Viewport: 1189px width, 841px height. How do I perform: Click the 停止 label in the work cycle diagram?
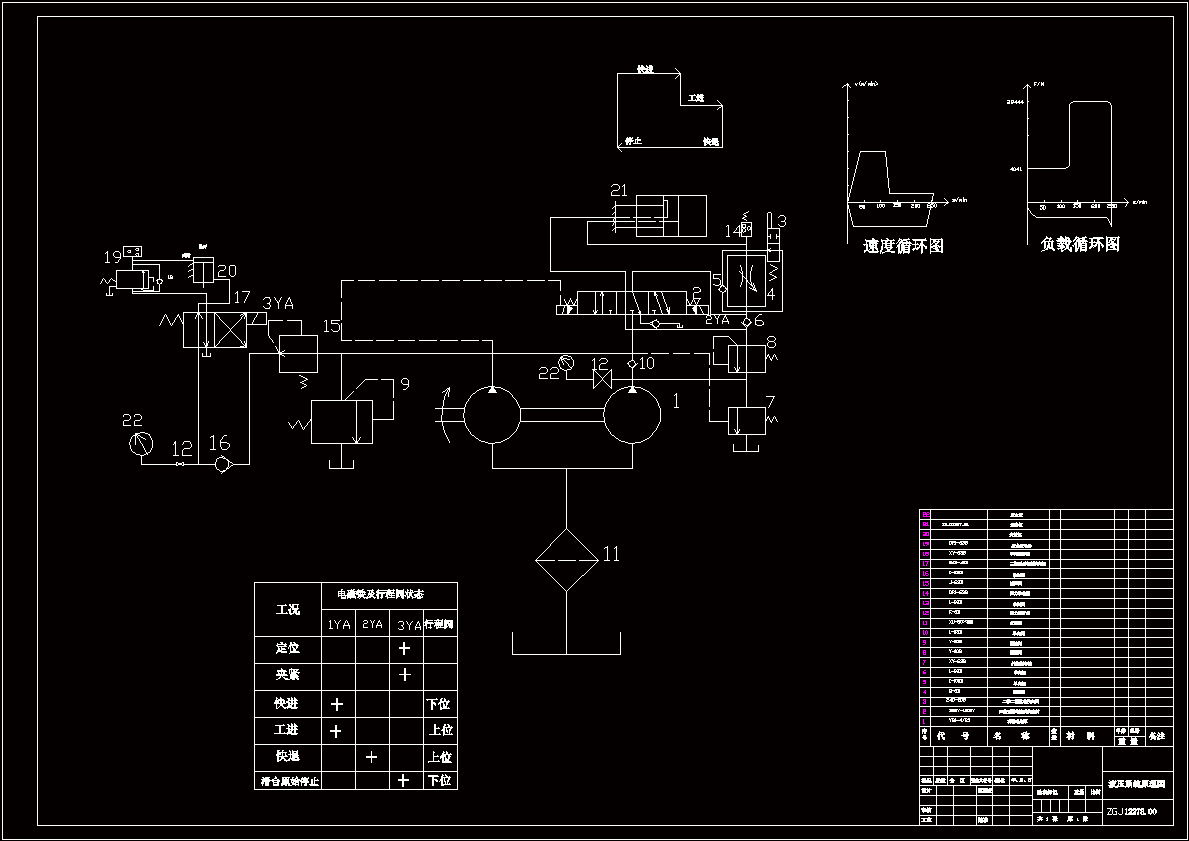coord(633,141)
